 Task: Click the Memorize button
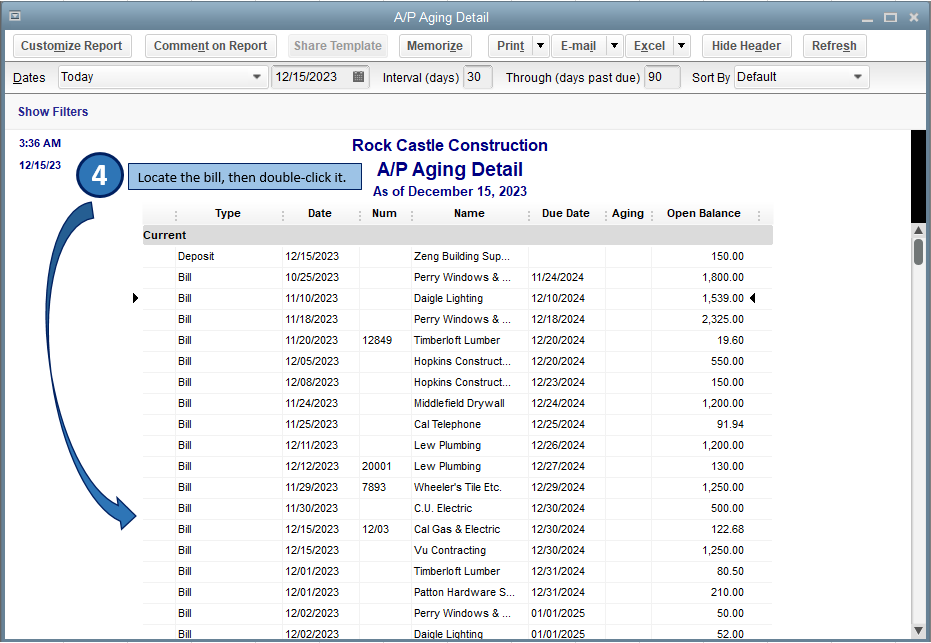[436, 46]
